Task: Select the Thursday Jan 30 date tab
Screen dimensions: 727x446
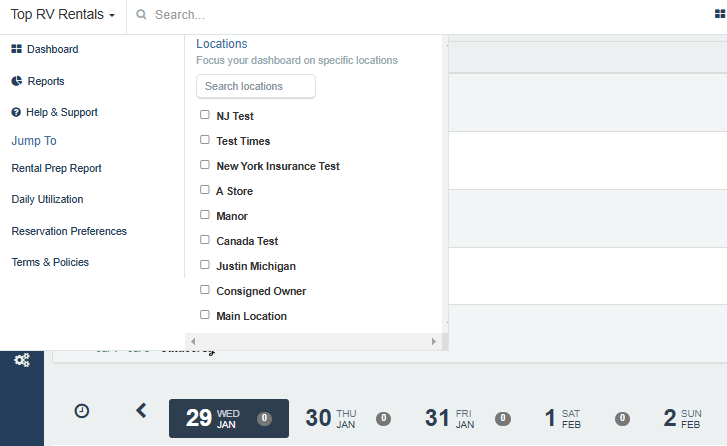Action: [x=331, y=418]
